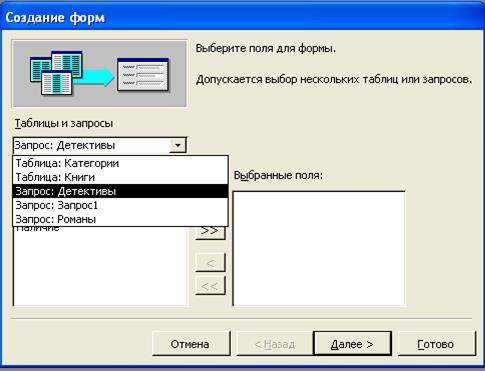Click the text Выберите поля для формы
Viewport: 485px width, 371px height.
pyautogui.click(x=266, y=49)
